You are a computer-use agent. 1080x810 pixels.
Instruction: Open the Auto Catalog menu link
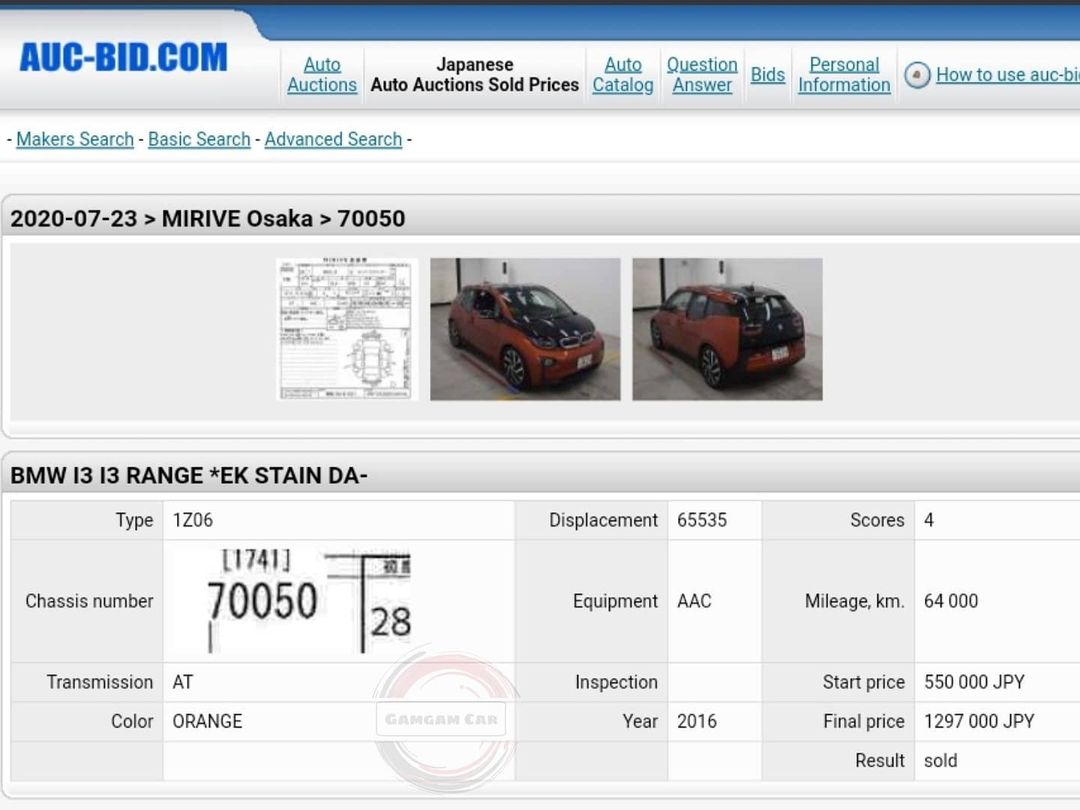(623, 74)
